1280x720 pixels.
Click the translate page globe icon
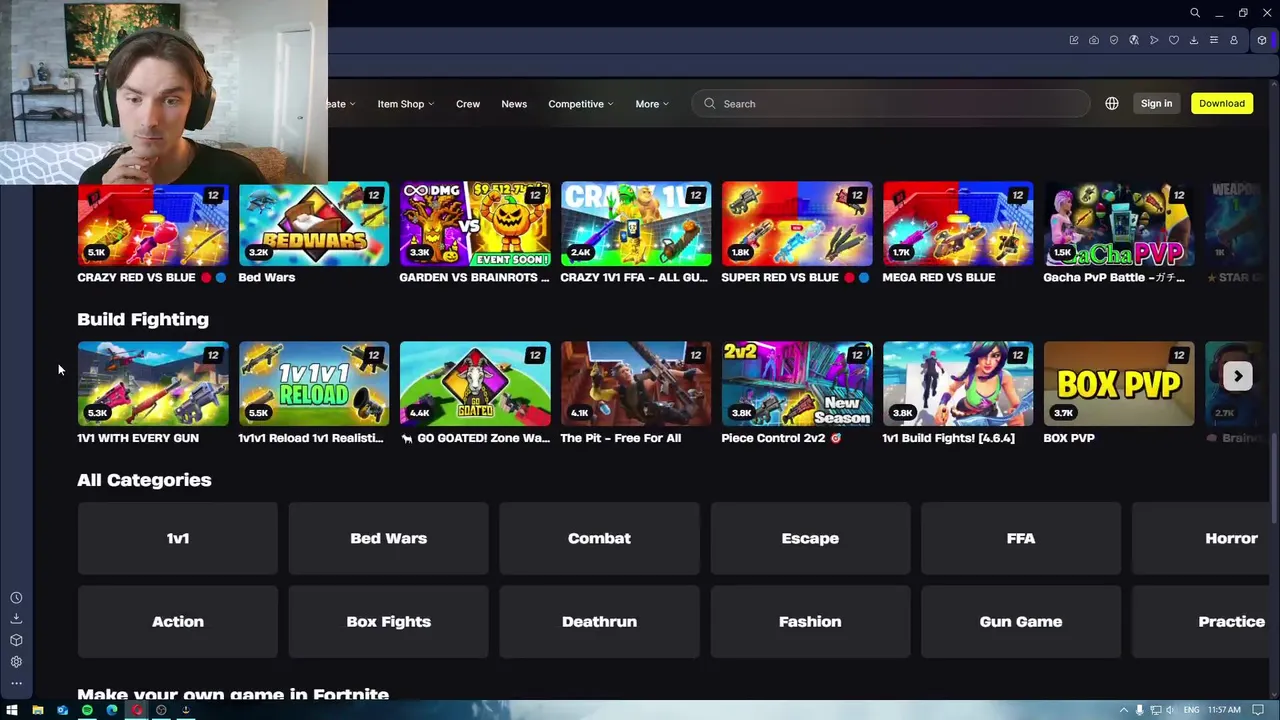pyautogui.click(x=1134, y=40)
